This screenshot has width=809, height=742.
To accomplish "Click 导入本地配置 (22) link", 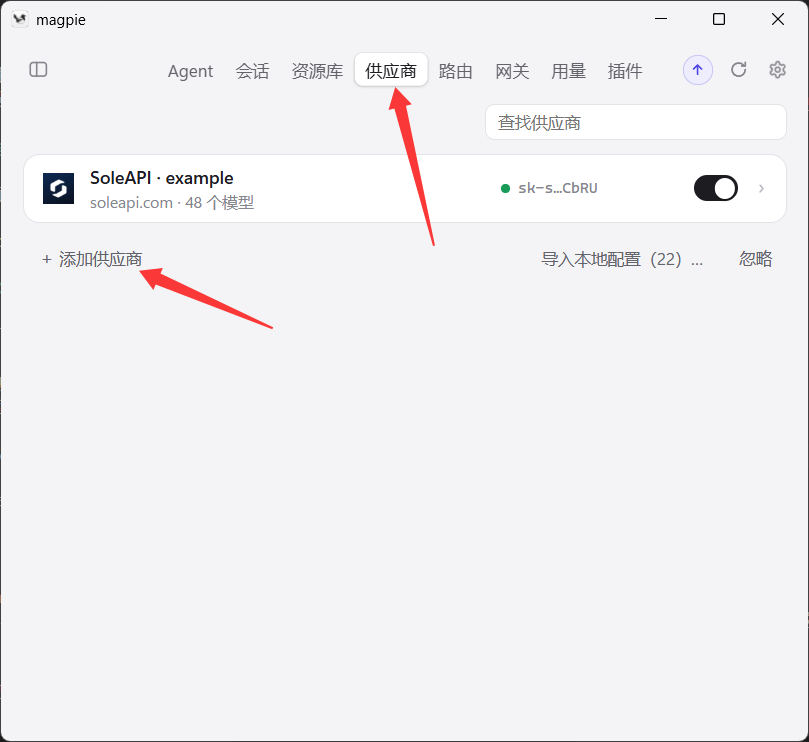I will [x=622, y=259].
